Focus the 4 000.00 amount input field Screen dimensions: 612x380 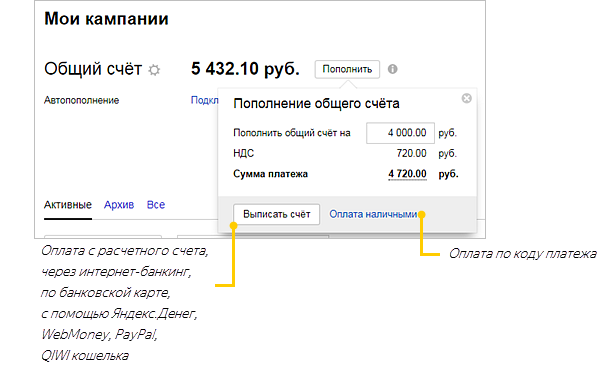pyautogui.click(x=400, y=133)
